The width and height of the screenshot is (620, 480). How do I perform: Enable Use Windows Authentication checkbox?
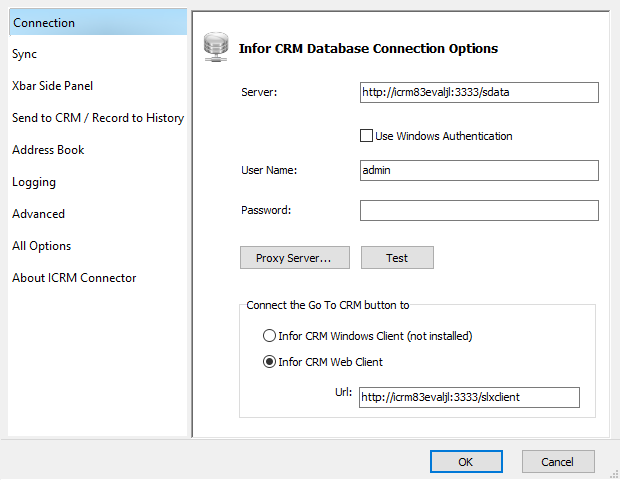point(366,136)
